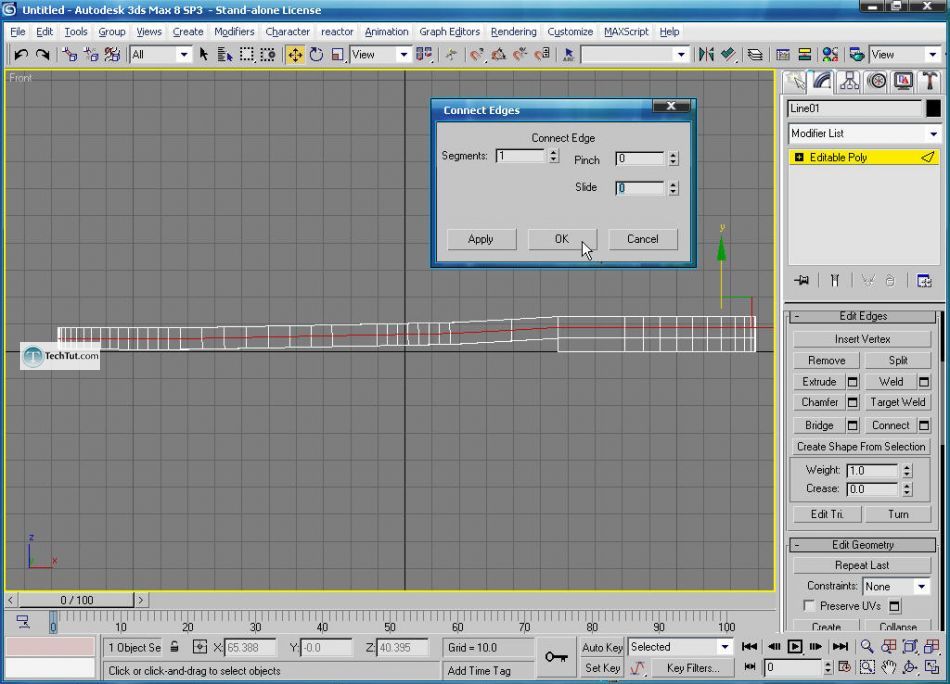The image size is (950, 684).
Task: Select the Rotate tool in toolbar
Action: click(316, 55)
